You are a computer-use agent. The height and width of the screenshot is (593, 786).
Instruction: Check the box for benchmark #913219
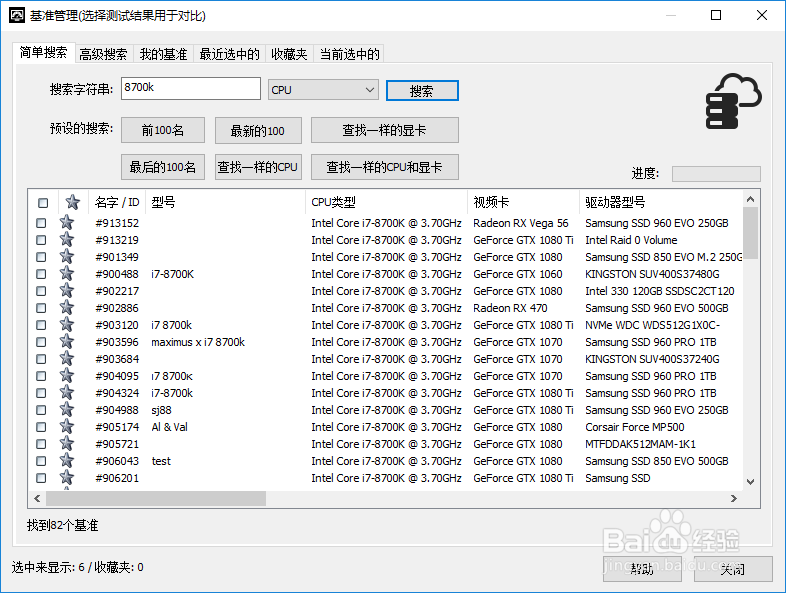[x=41, y=240]
